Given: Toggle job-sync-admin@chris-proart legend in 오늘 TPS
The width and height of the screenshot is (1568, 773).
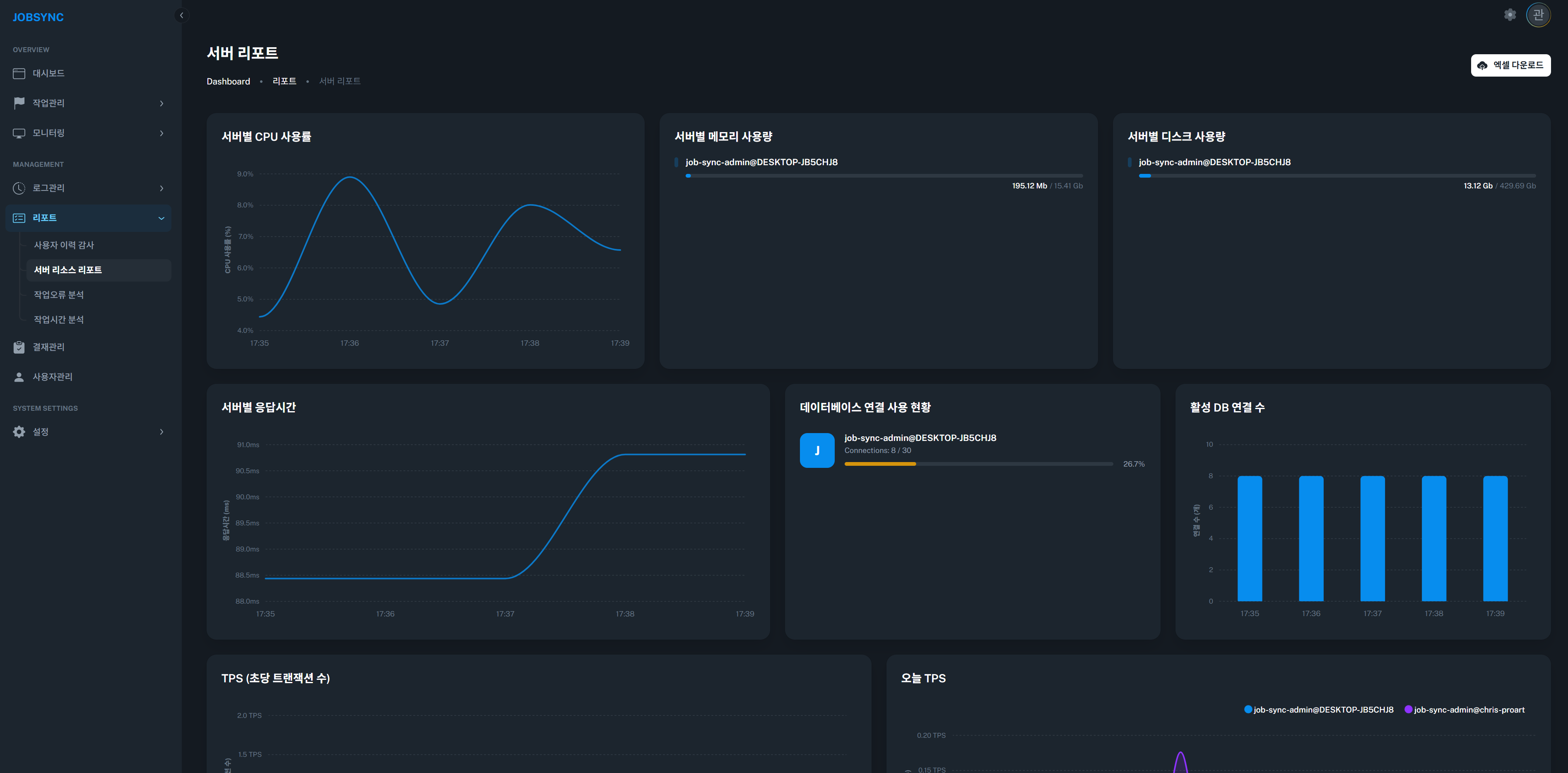Looking at the screenshot, I should point(1464,710).
